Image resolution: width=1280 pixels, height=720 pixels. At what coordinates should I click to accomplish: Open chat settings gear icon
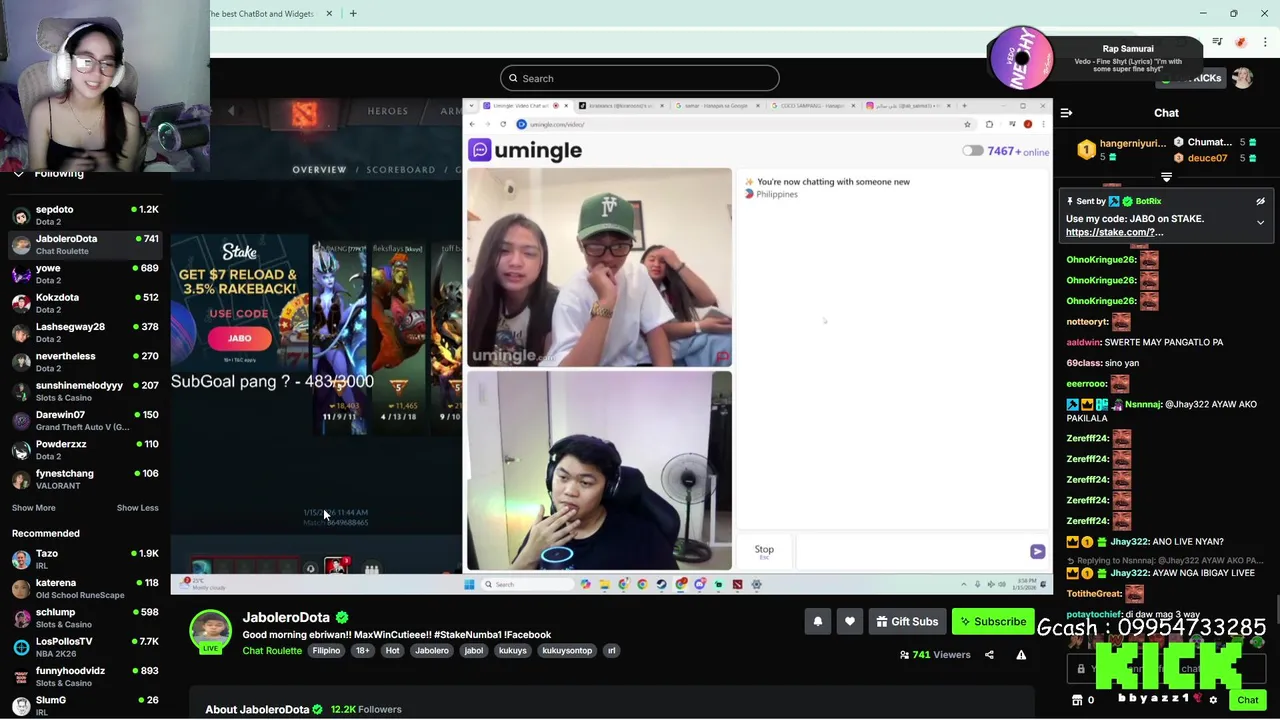coord(1213,700)
